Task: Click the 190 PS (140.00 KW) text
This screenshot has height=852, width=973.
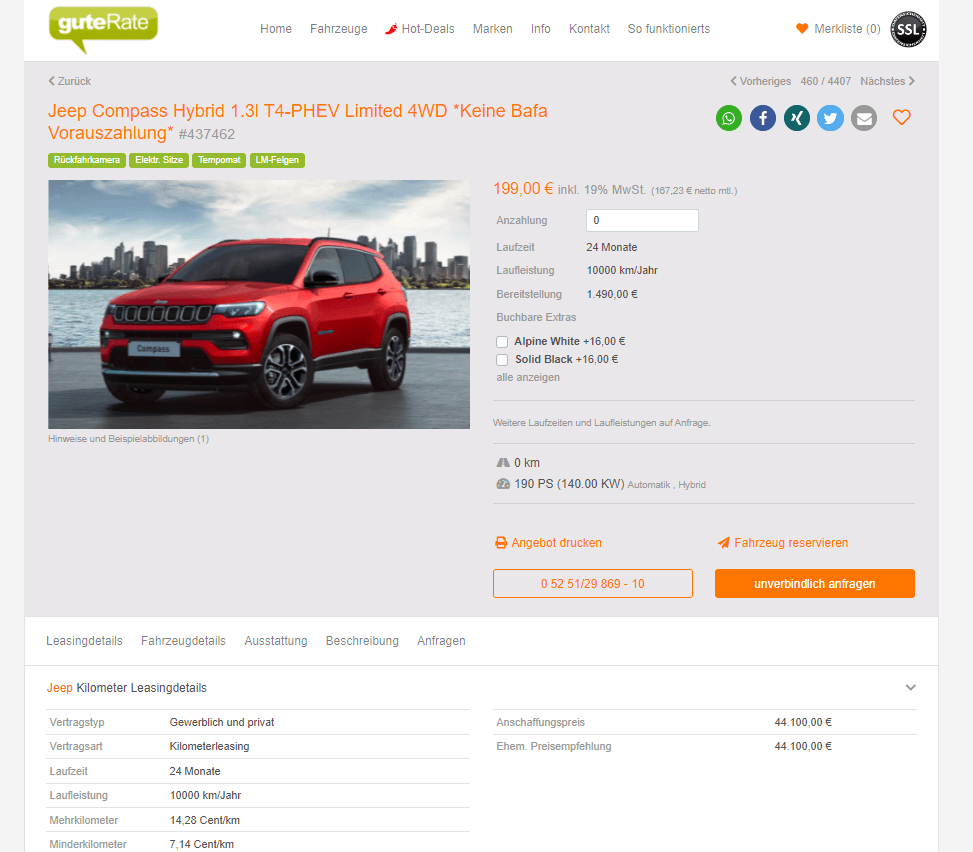Action: pos(569,484)
